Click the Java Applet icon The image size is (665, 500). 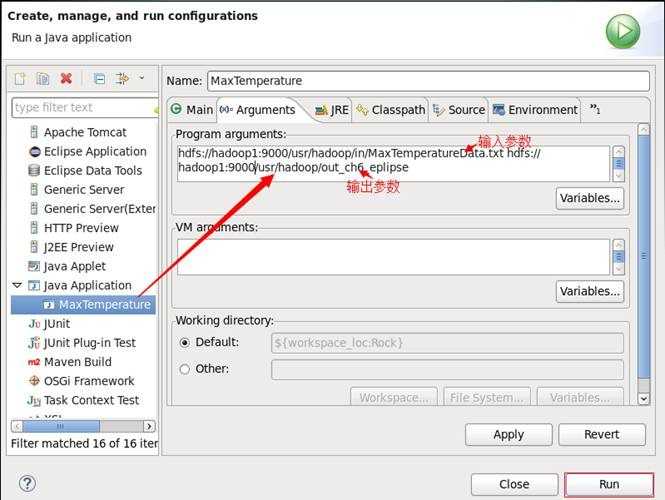[x=34, y=266]
